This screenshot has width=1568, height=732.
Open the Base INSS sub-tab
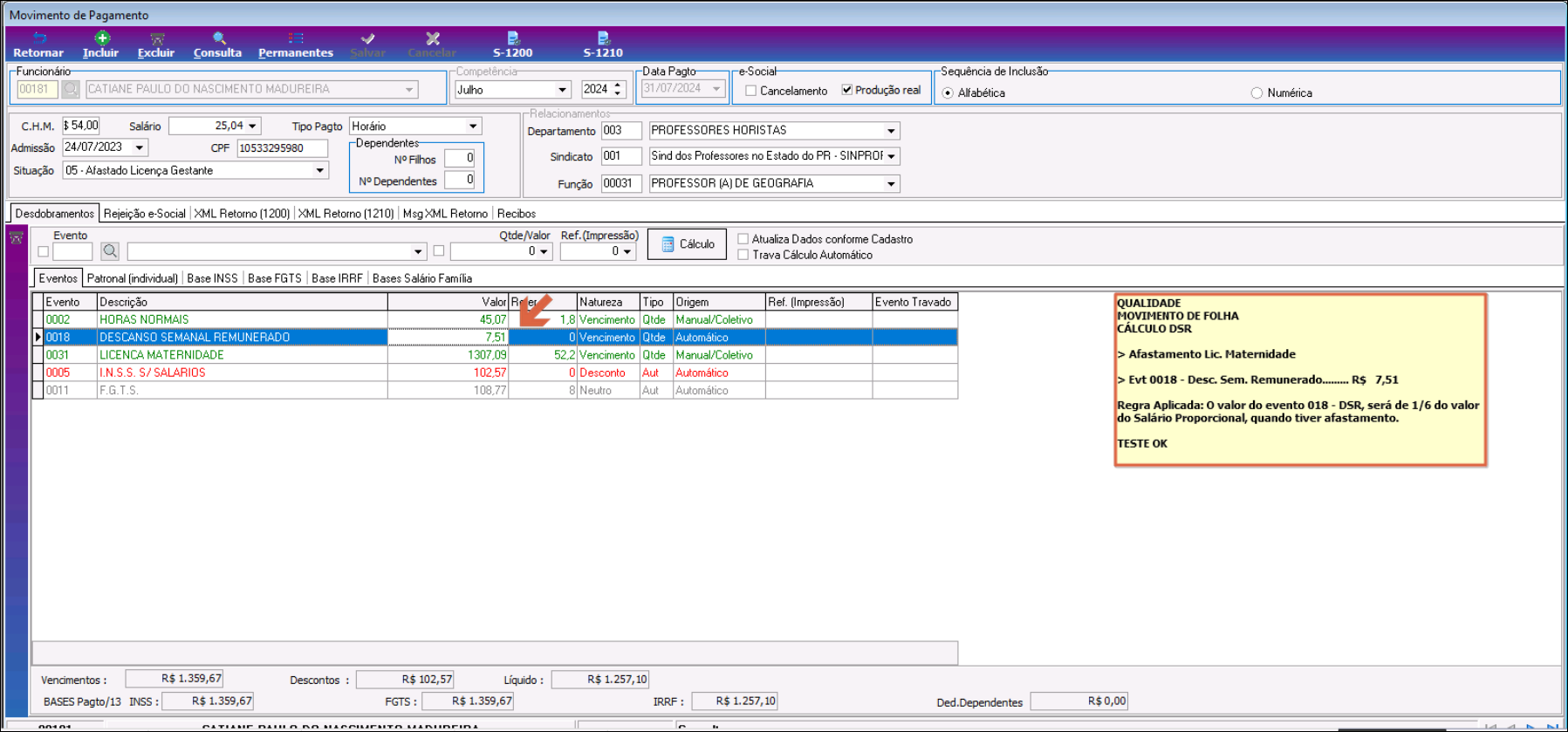point(212,278)
